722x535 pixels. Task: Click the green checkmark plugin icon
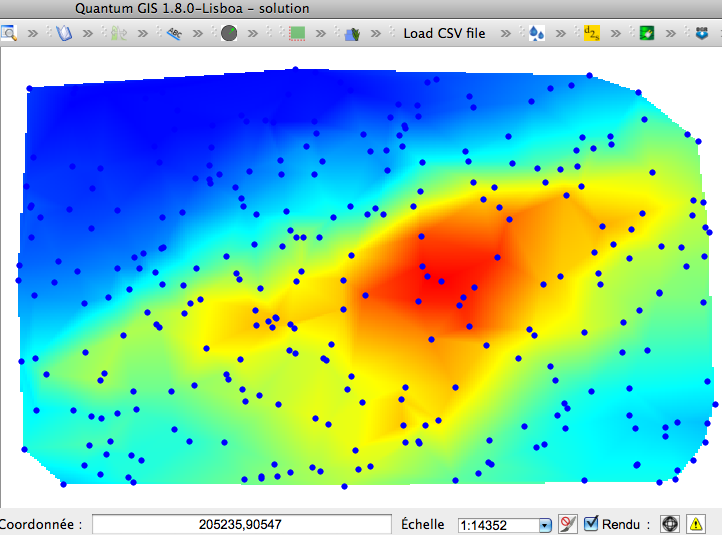click(x=647, y=33)
